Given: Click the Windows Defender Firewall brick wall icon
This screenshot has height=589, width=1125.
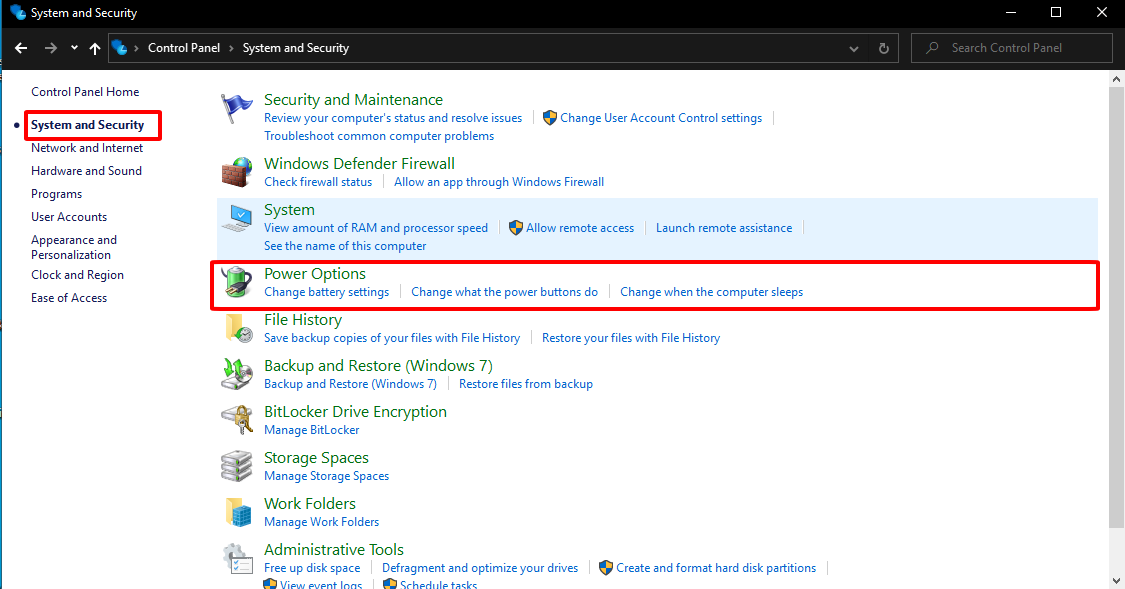Looking at the screenshot, I should 237,172.
